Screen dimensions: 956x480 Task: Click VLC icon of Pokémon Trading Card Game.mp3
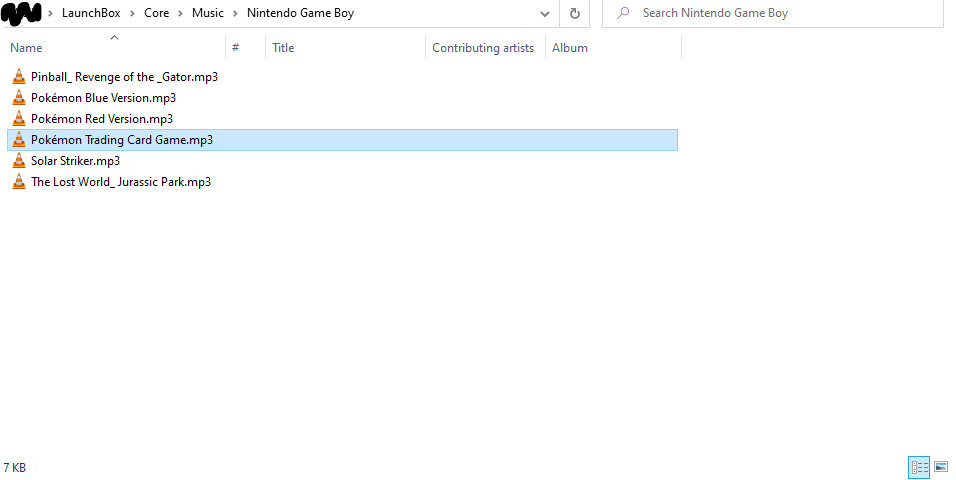tap(19, 140)
